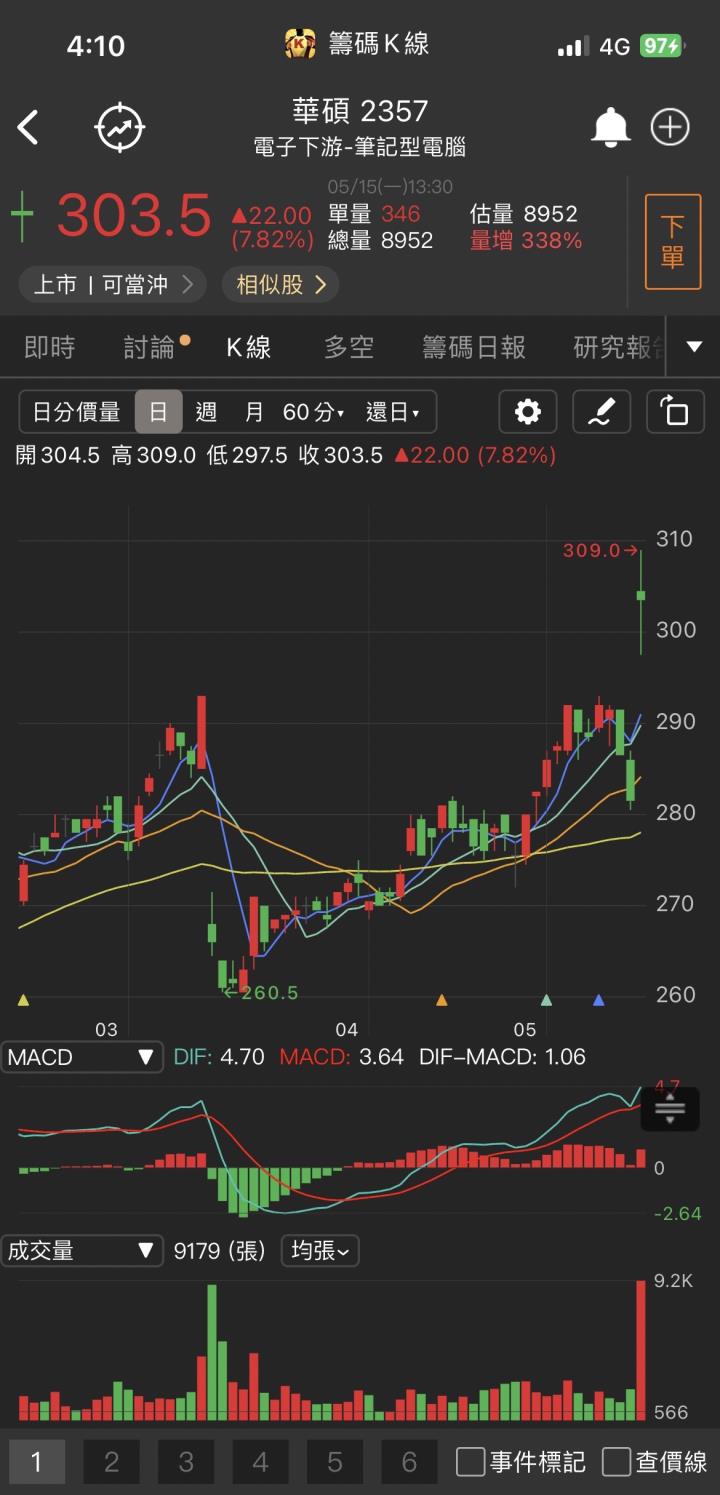This screenshot has width=720, height=1495.
Task: Tap the 華碩 2357 stock title
Action: 360,110
